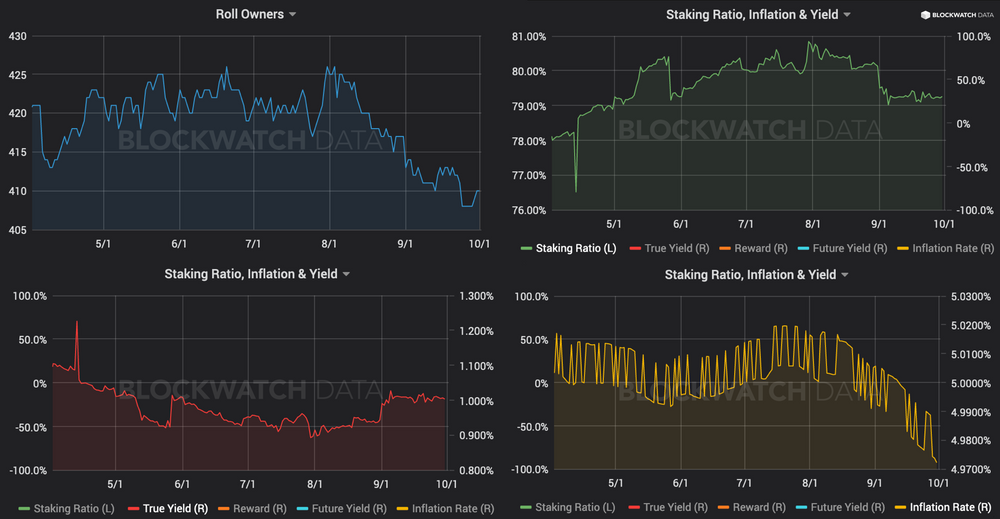Expand the title menu above the red True Yield chart
Screen dimensions: 1000x519
pos(256,274)
